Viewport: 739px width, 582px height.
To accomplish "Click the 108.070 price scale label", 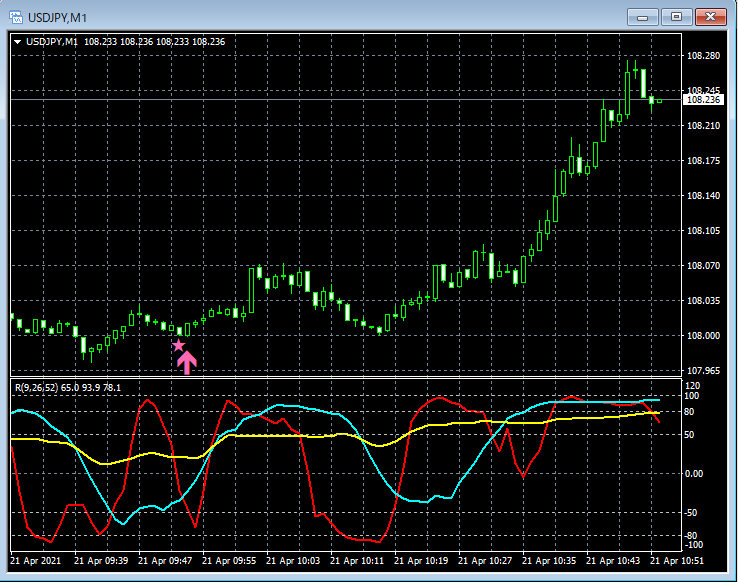I will (x=703, y=266).
